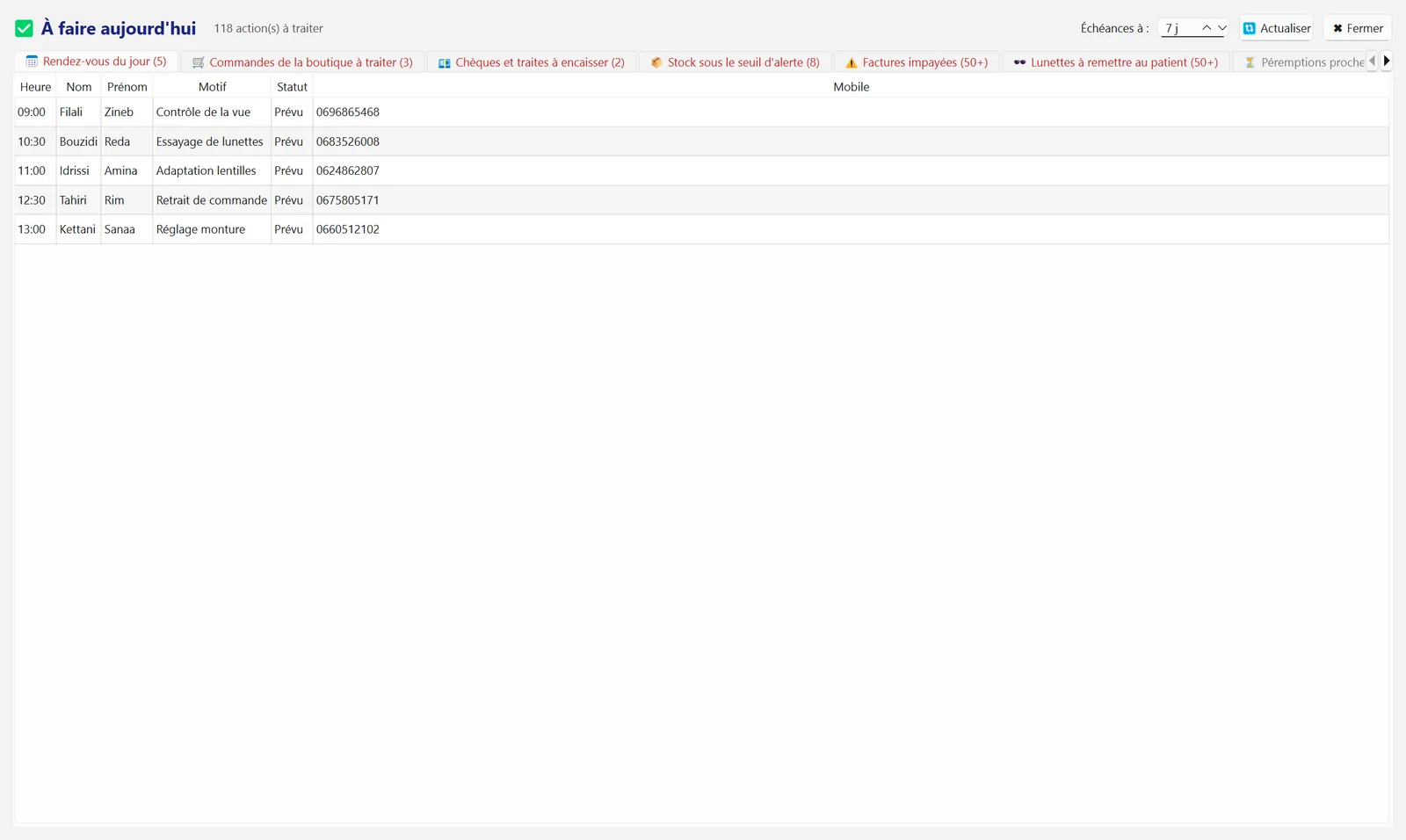1406x840 pixels.
Task: Click the green checkmark icon beside the title
Action: point(25,29)
